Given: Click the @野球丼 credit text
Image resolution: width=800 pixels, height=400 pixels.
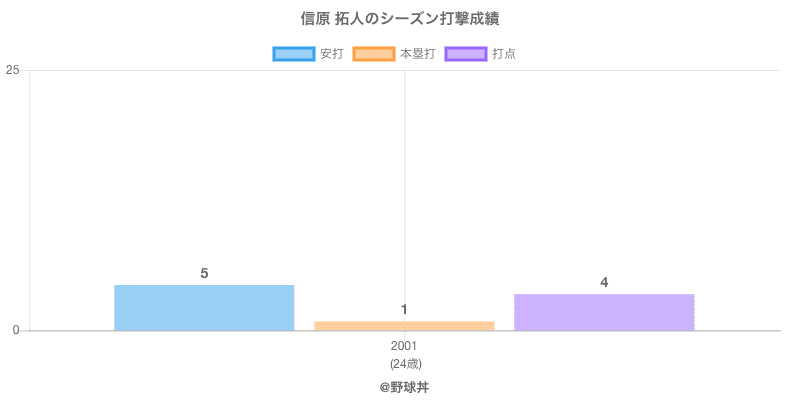Looking at the screenshot, I should 404,386.
